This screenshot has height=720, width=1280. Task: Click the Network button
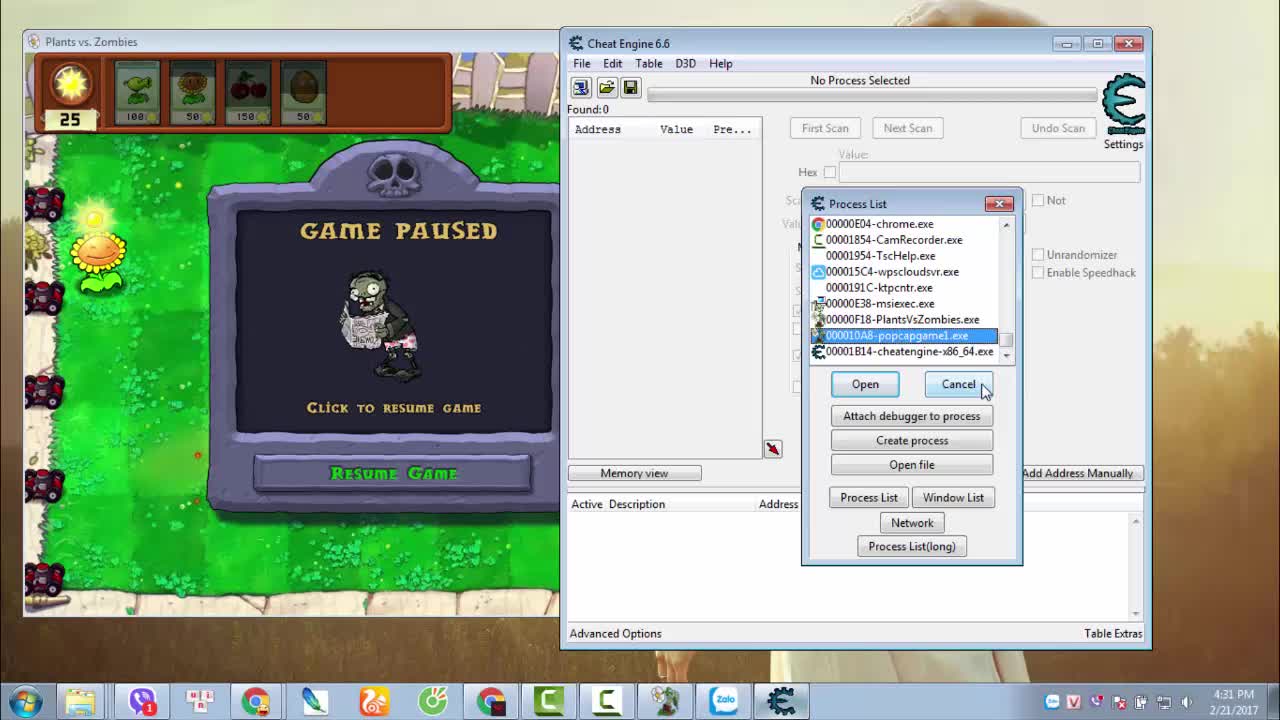[912, 523]
